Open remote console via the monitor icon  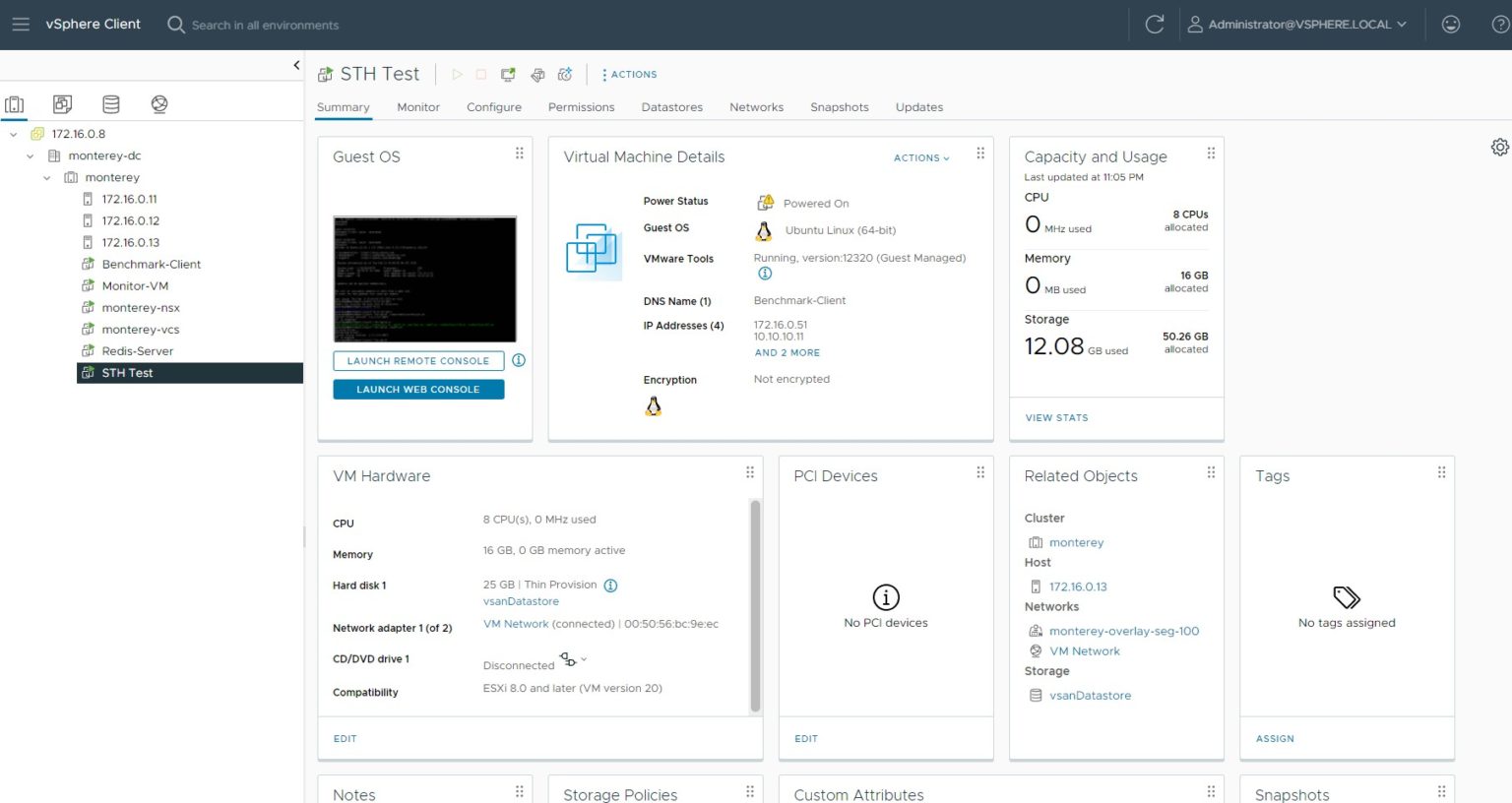(x=507, y=74)
